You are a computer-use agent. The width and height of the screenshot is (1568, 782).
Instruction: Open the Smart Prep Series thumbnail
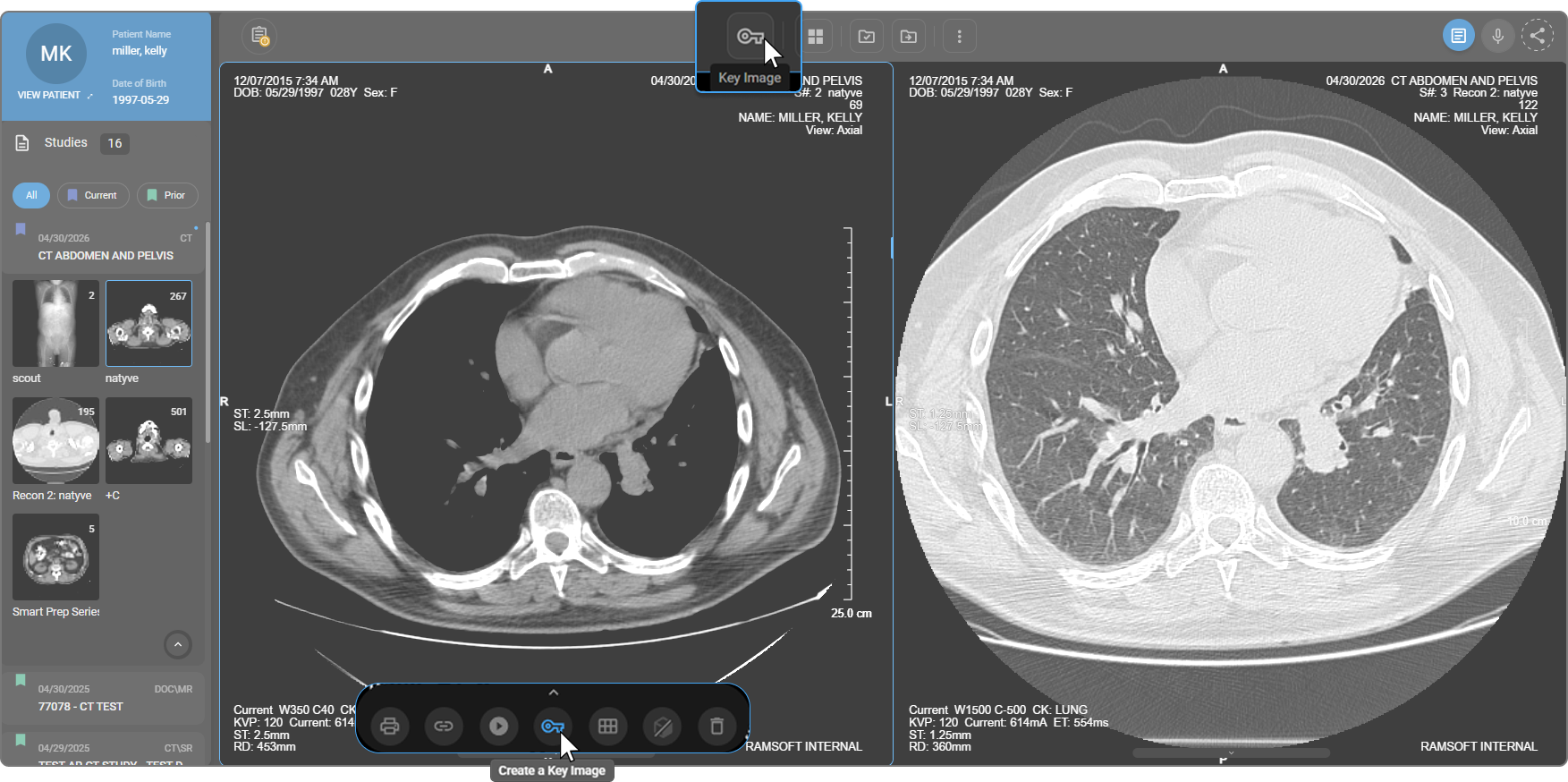point(55,557)
